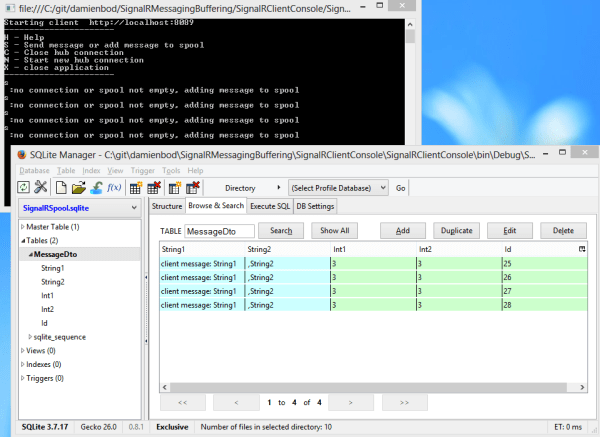The width and height of the screenshot is (600, 437).
Task: Open the Options wrench-and-screwdriver icon
Action: pyautogui.click(x=41, y=188)
